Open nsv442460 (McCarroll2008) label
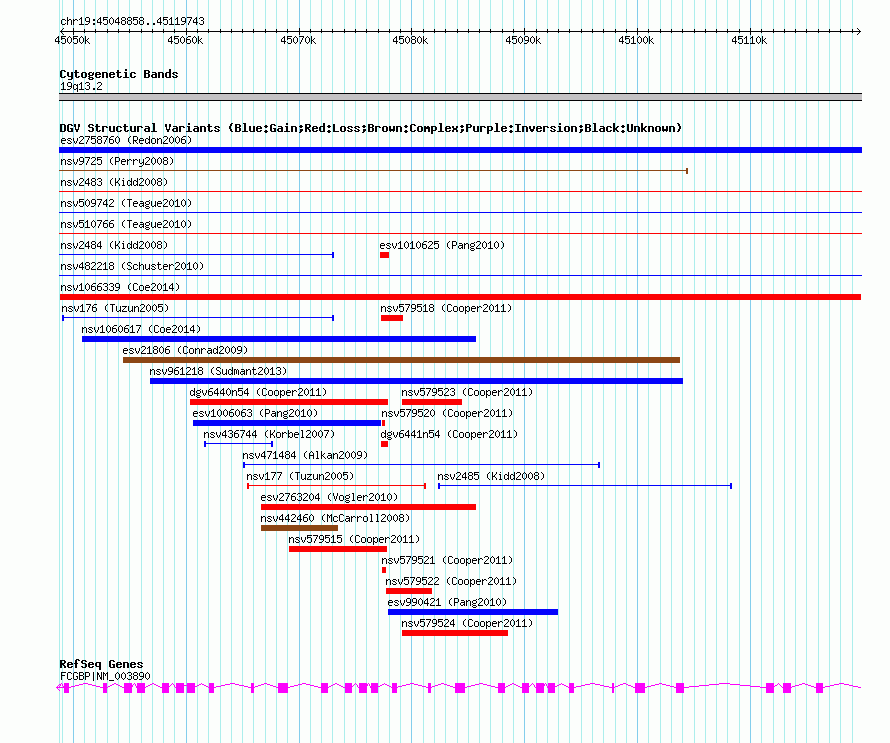Image resolution: width=890 pixels, height=743 pixels. coord(335,518)
